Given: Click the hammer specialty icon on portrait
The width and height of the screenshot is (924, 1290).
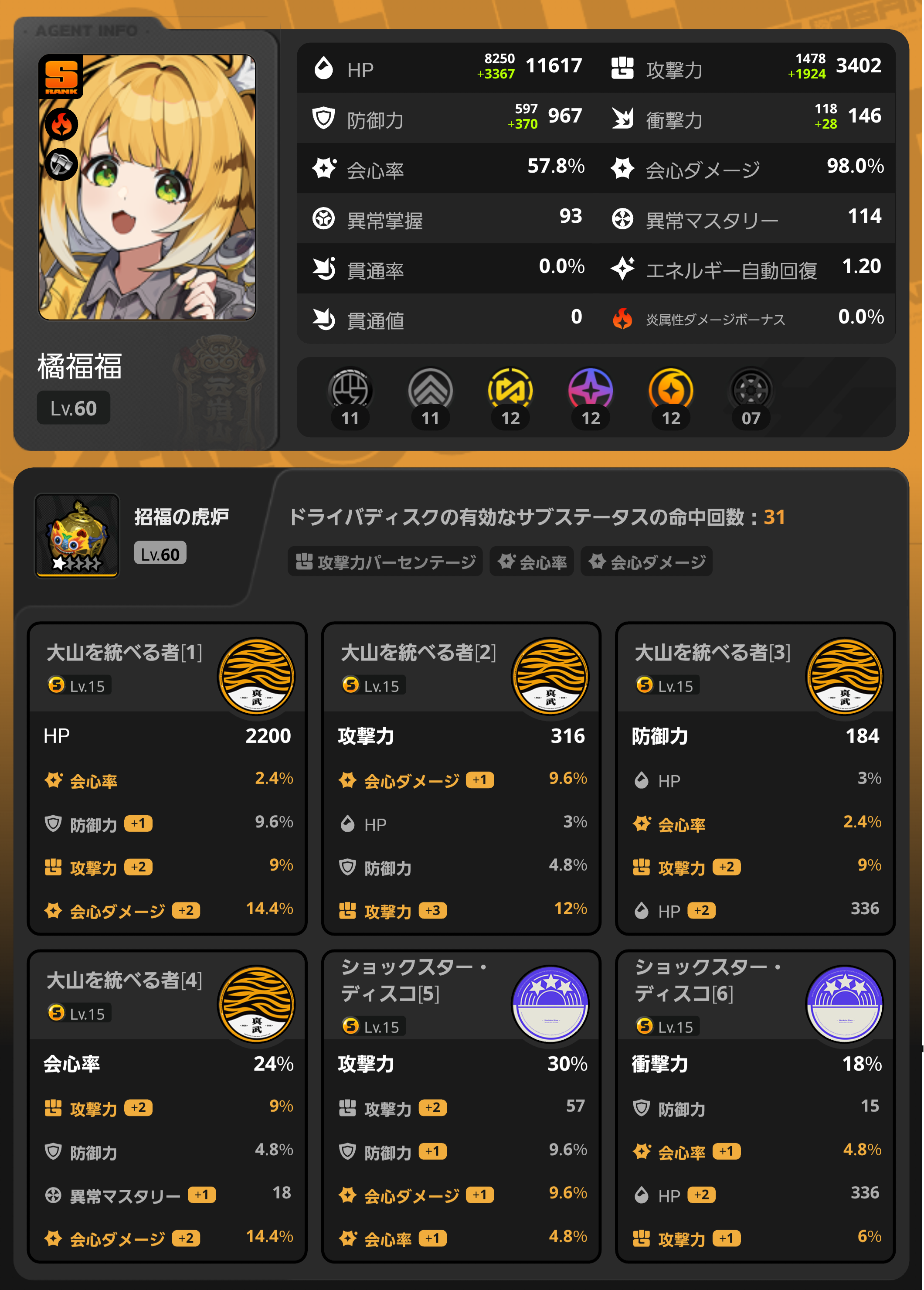Looking at the screenshot, I should click(x=61, y=164).
